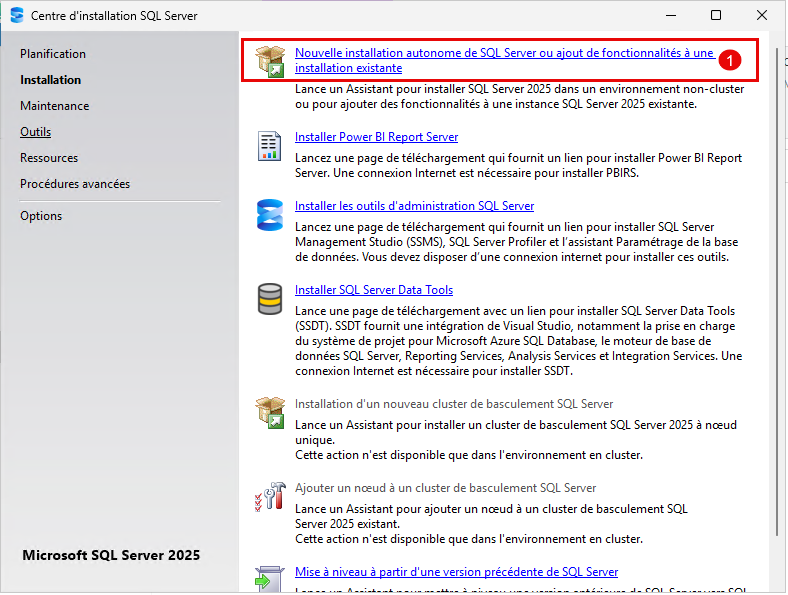Open the Procédures avancées section
This screenshot has height=595, width=788.
75,184
